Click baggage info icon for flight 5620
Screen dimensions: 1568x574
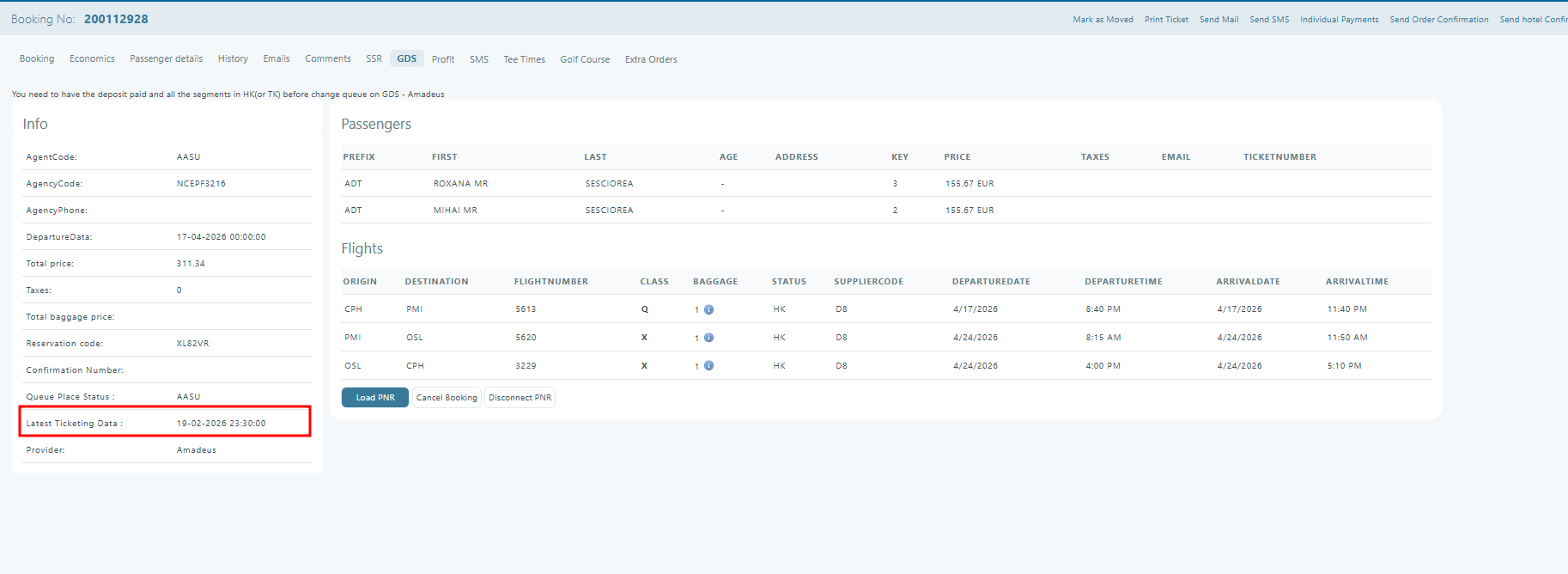[708, 338]
